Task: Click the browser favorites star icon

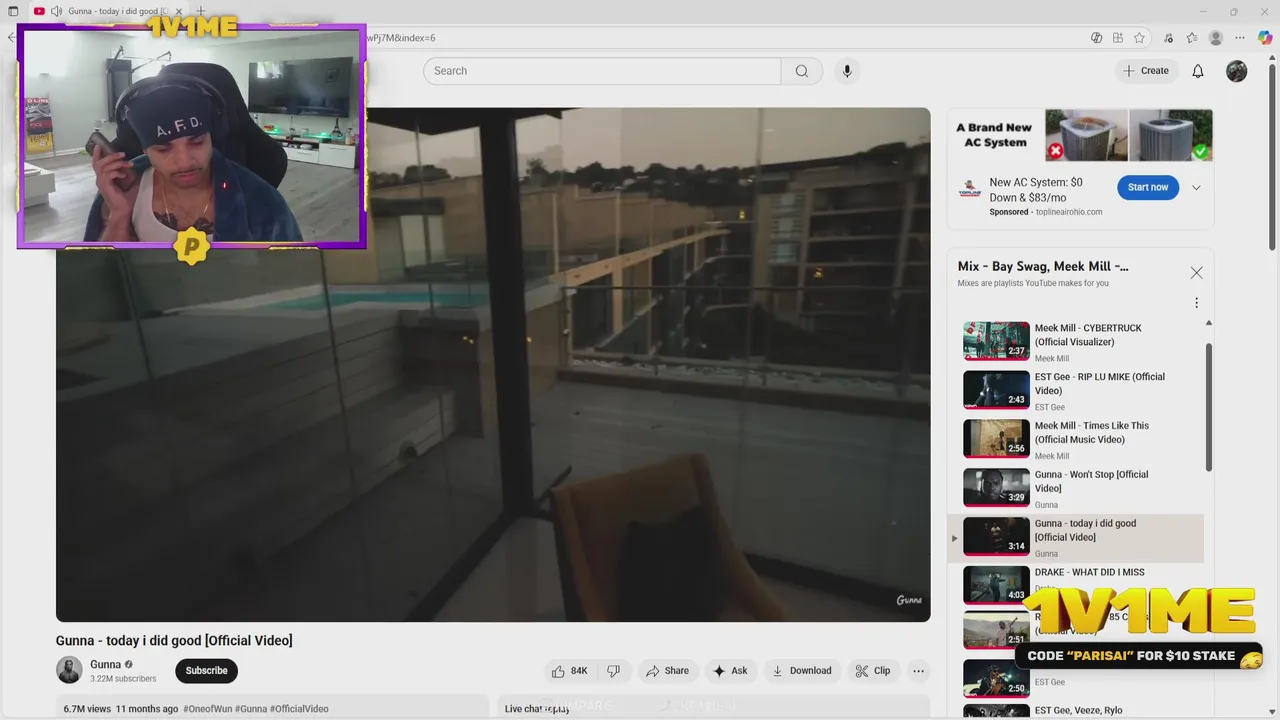Action: (x=1139, y=38)
